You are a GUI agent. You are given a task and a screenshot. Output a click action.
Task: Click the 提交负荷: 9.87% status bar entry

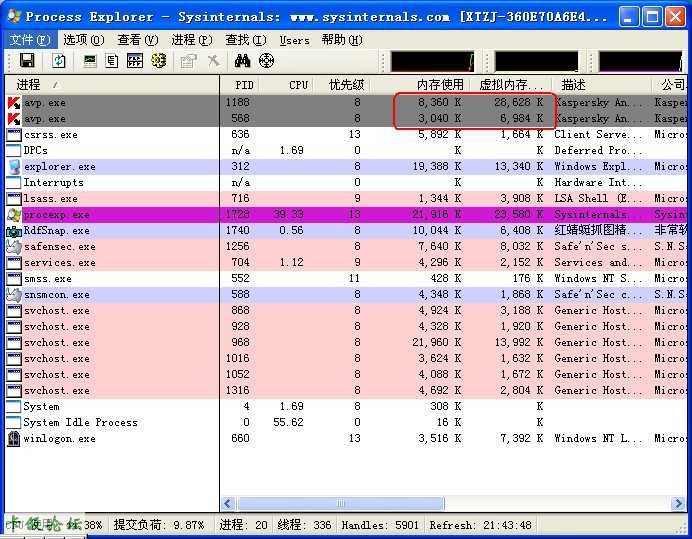click(159, 525)
